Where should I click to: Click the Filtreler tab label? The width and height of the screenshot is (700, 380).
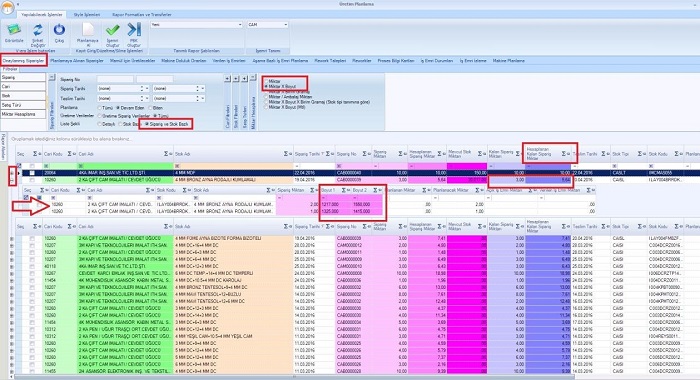(10, 69)
